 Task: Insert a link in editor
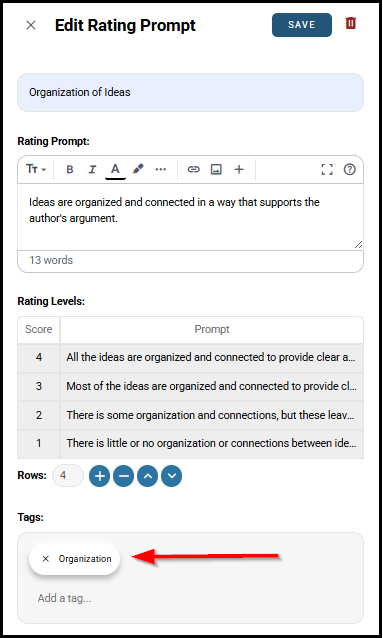tap(193, 169)
